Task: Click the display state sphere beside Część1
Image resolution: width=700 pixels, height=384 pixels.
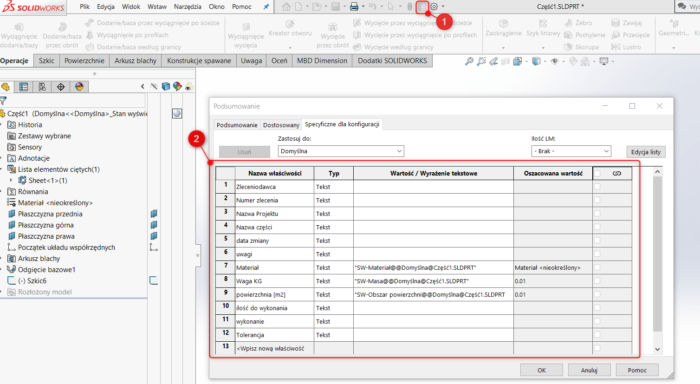Action: tap(177, 113)
